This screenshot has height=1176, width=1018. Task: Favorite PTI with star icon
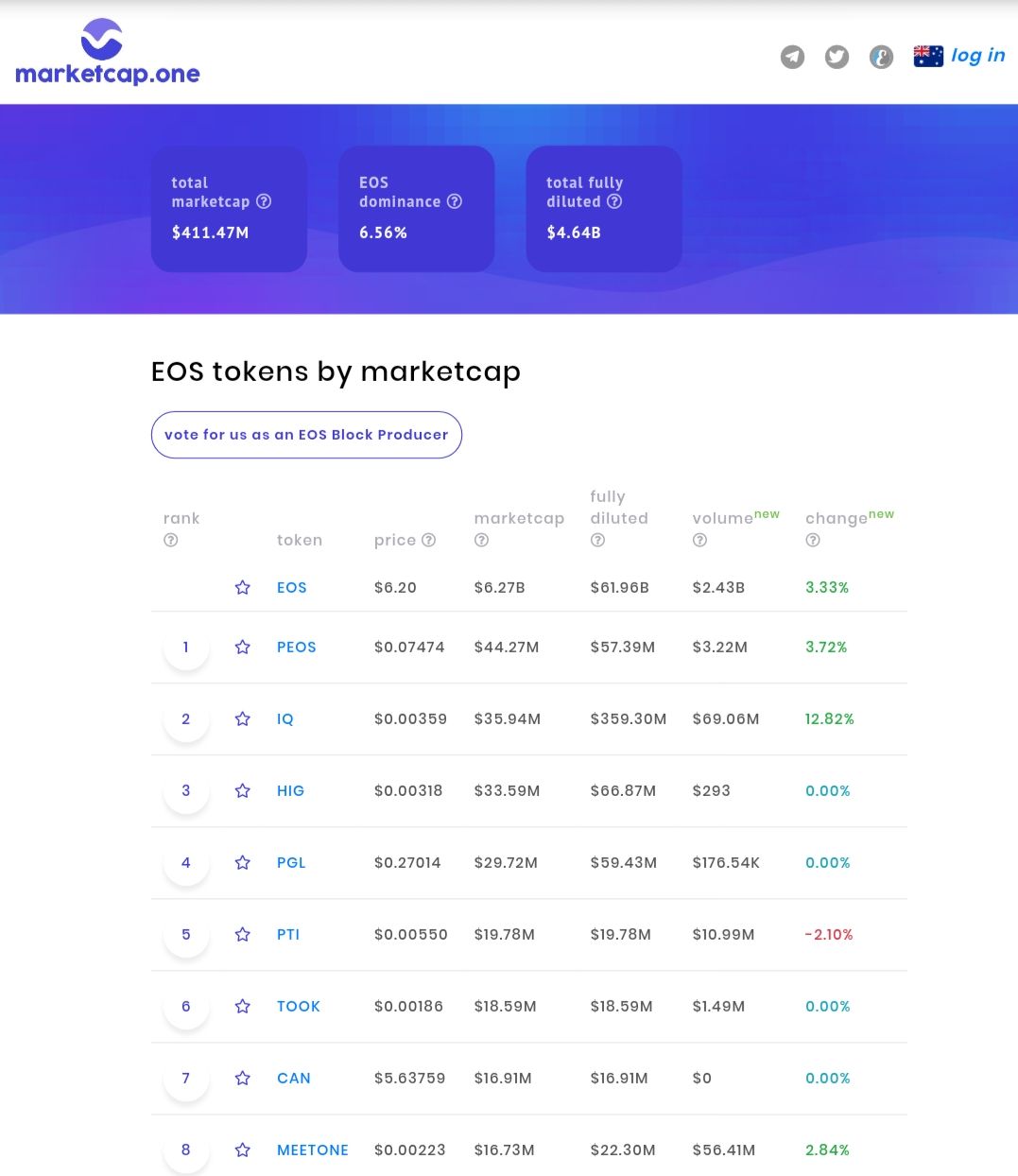click(243, 934)
